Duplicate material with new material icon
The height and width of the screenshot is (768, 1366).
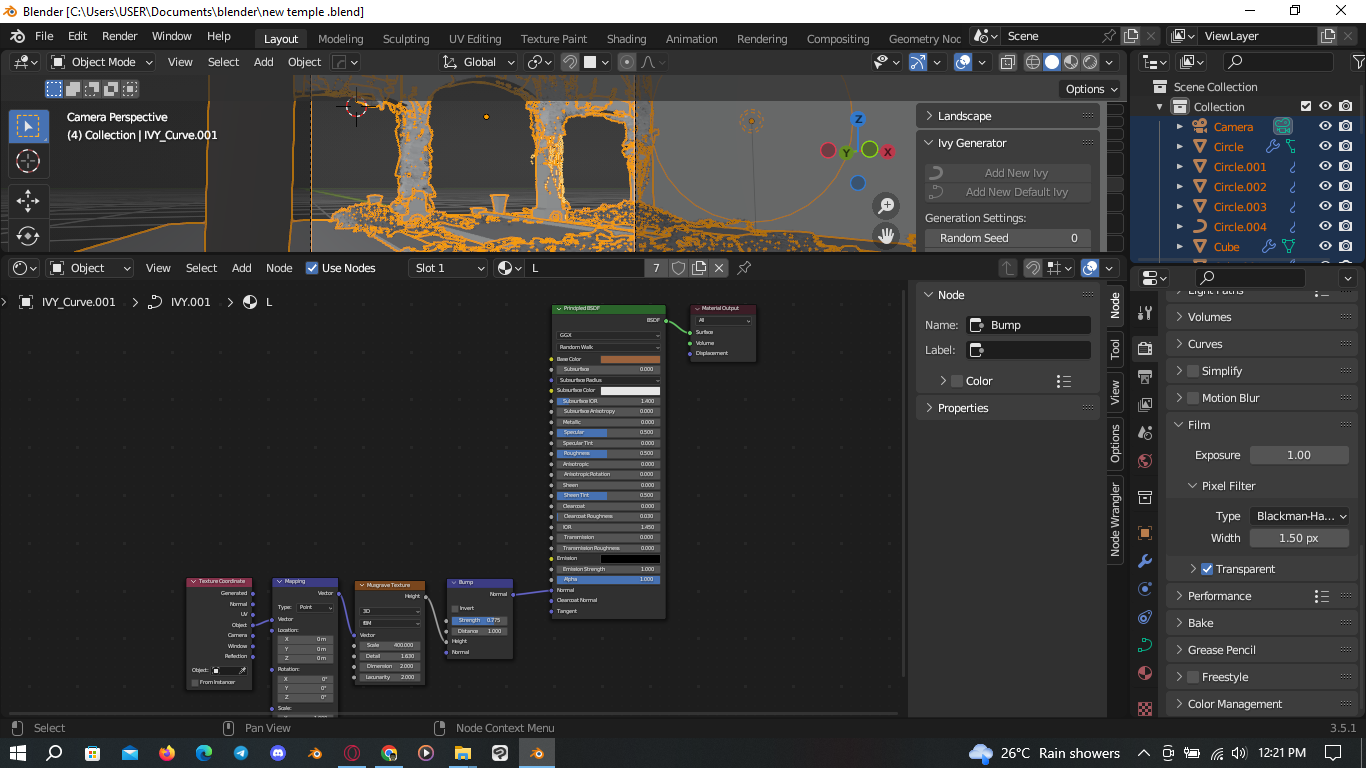pyautogui.click(x=699, y=268)
